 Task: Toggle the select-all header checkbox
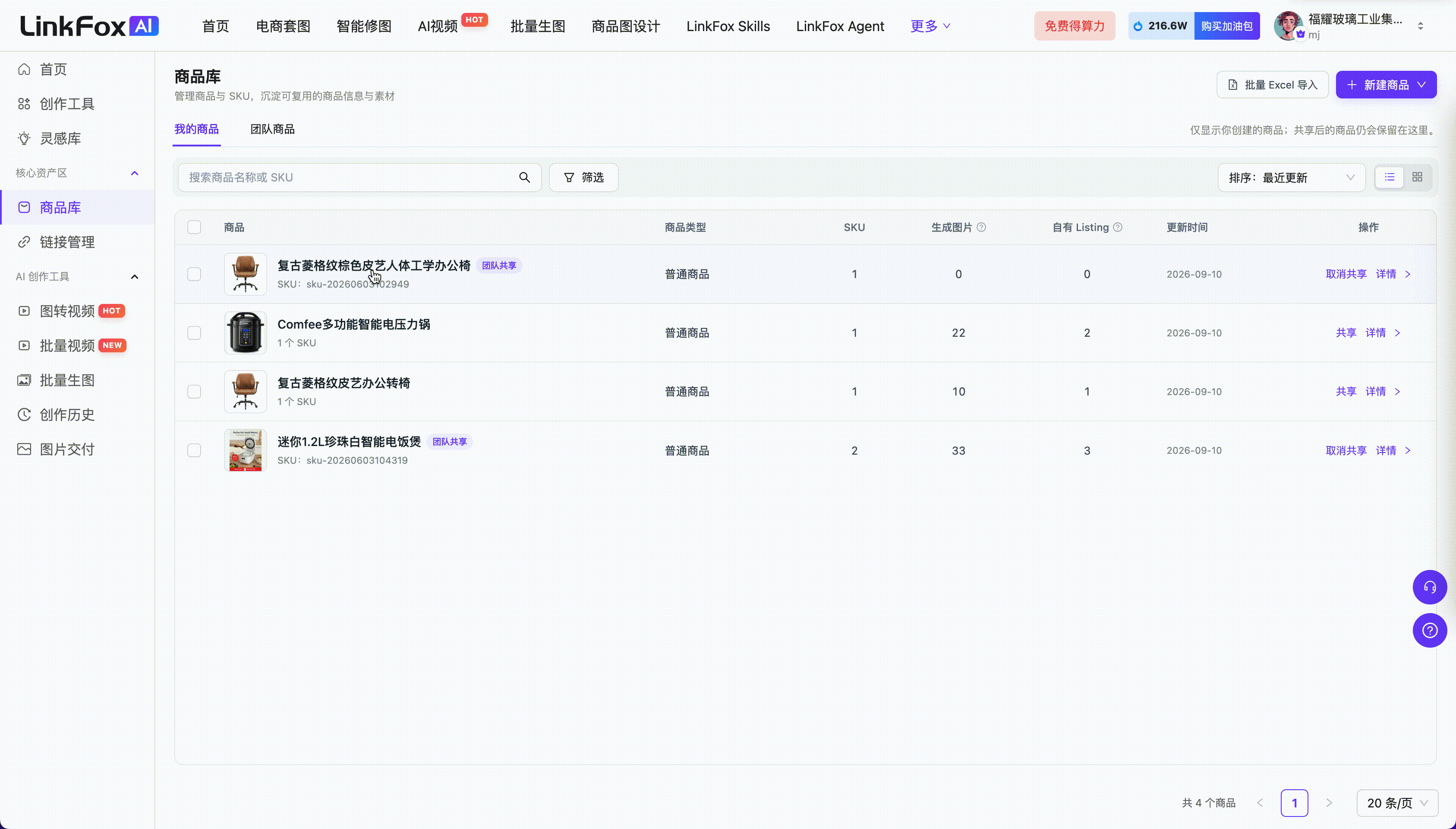(x=194, y=227)
